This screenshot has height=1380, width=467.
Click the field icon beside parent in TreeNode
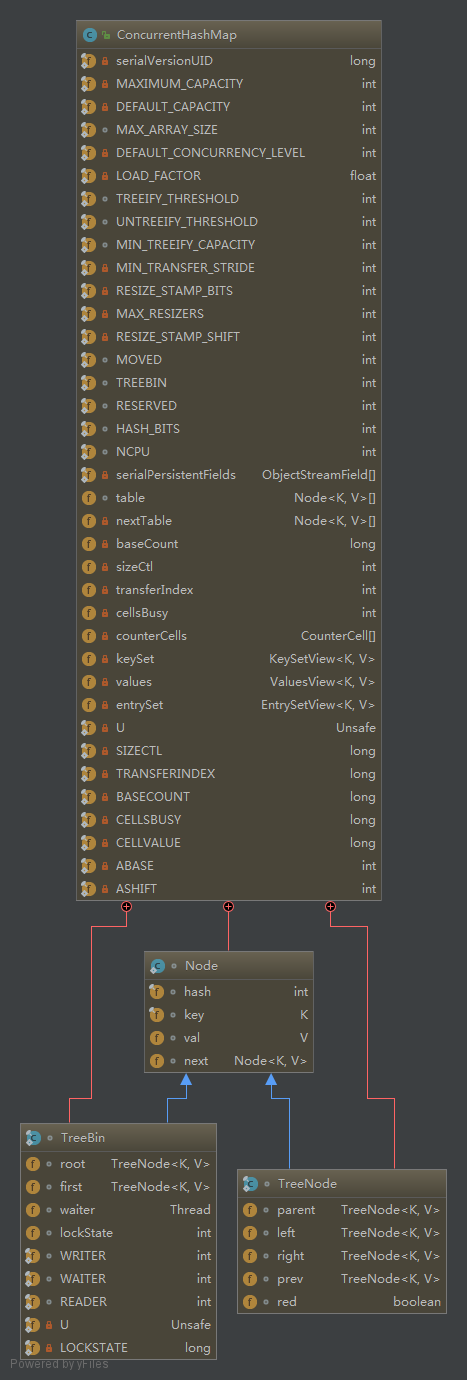click(250, 1210)
